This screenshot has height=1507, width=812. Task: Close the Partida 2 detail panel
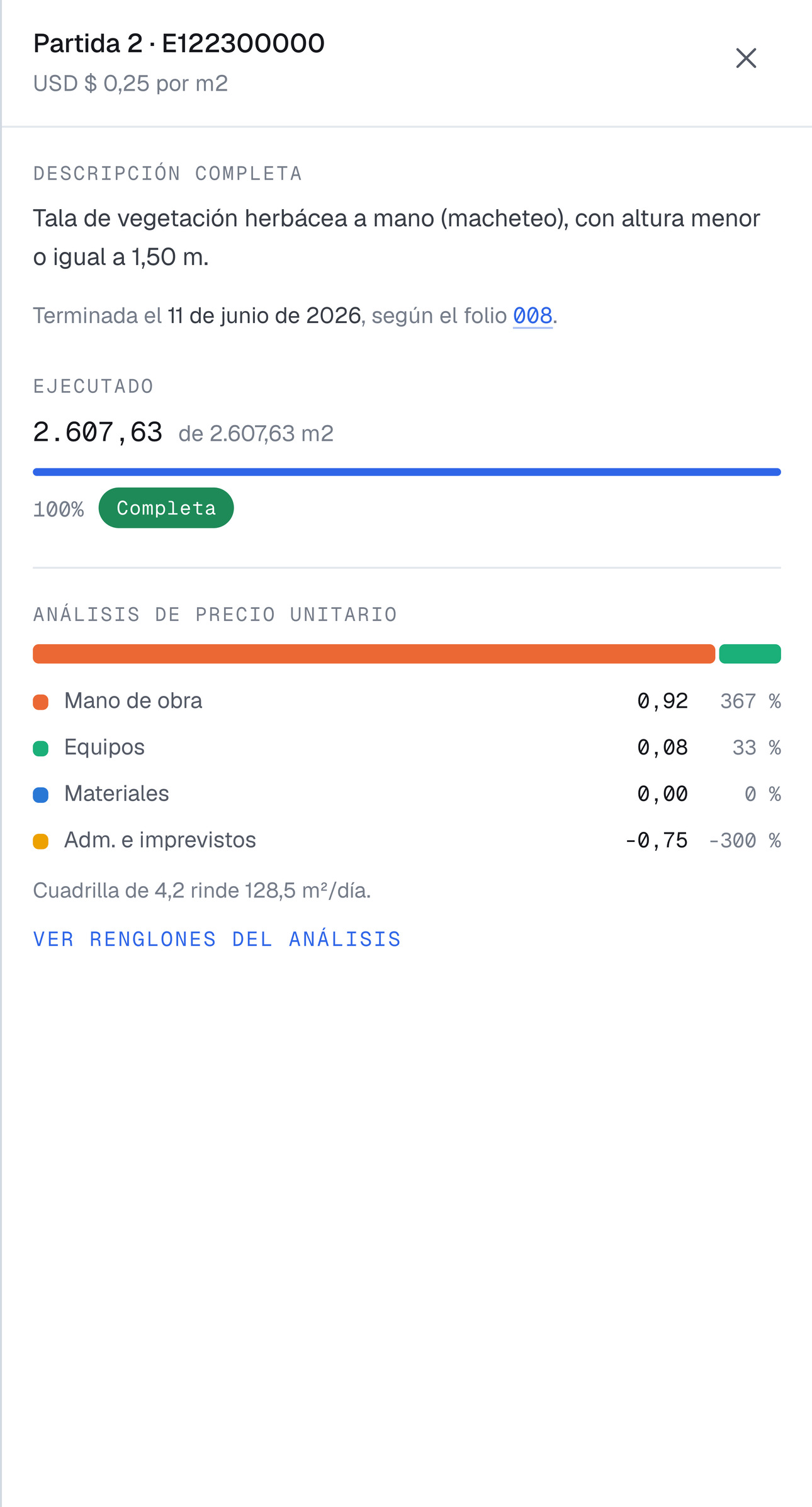[746, 58]
